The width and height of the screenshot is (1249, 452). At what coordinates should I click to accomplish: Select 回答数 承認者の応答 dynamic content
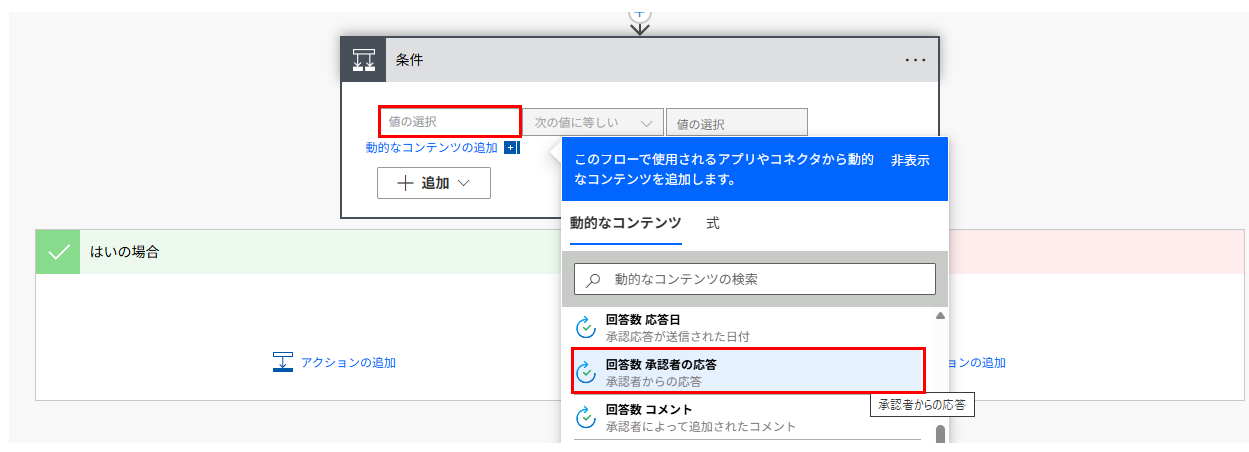tap(748, 372)
